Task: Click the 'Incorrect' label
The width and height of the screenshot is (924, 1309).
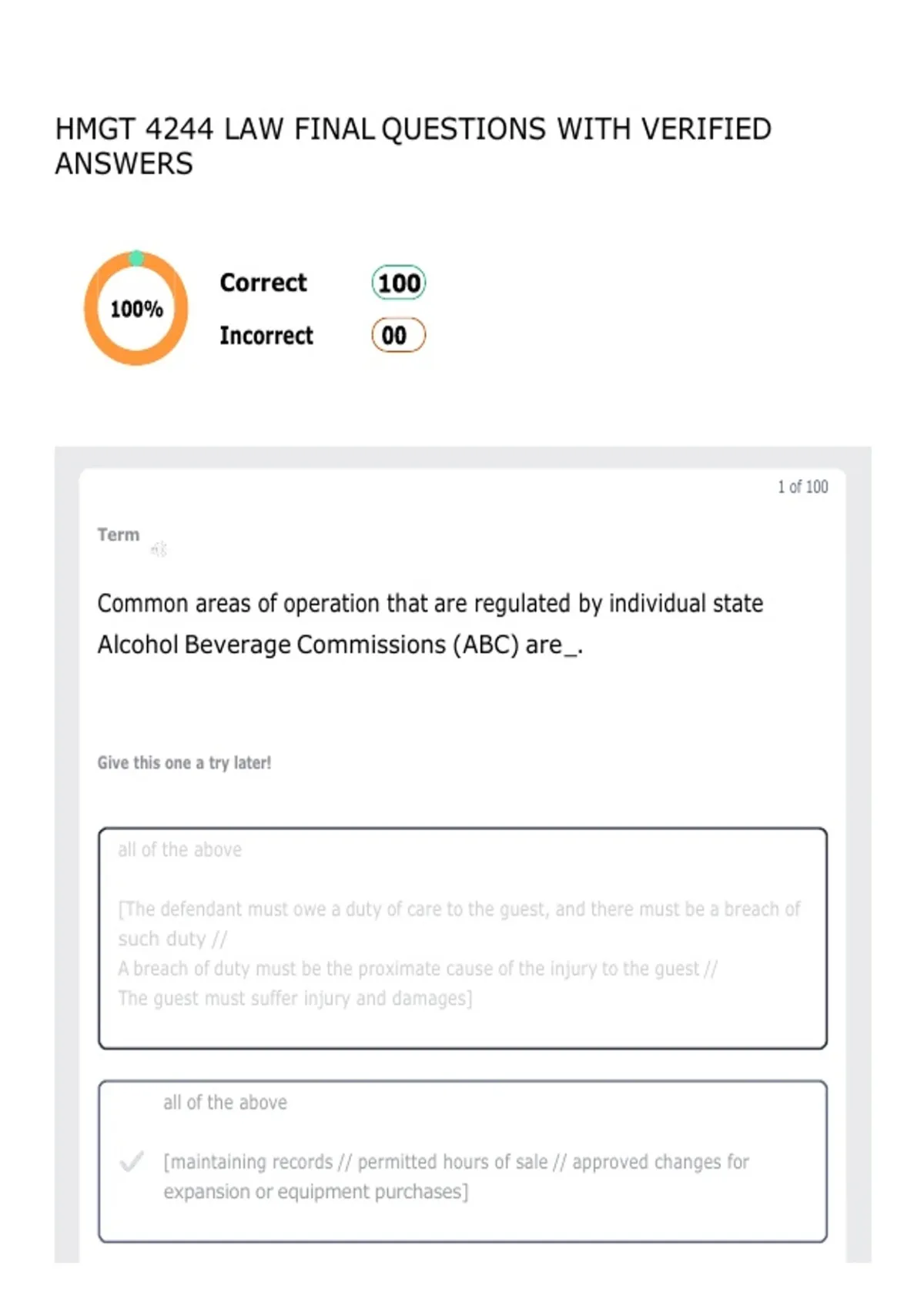Action: coord(266,336)
